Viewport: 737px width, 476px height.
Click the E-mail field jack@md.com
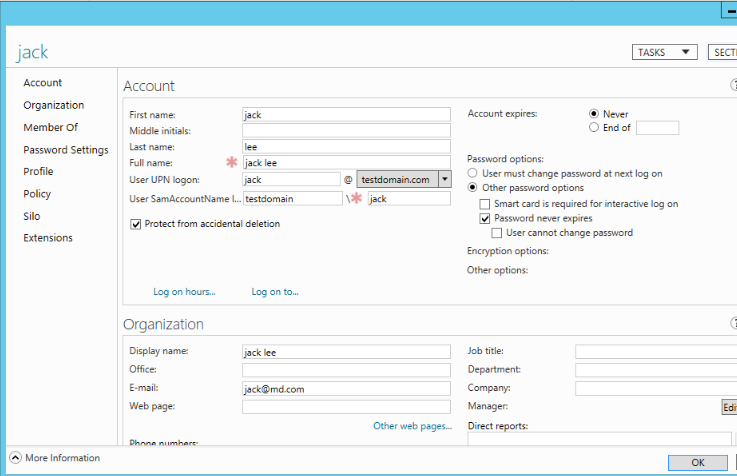tap(346, 389)
